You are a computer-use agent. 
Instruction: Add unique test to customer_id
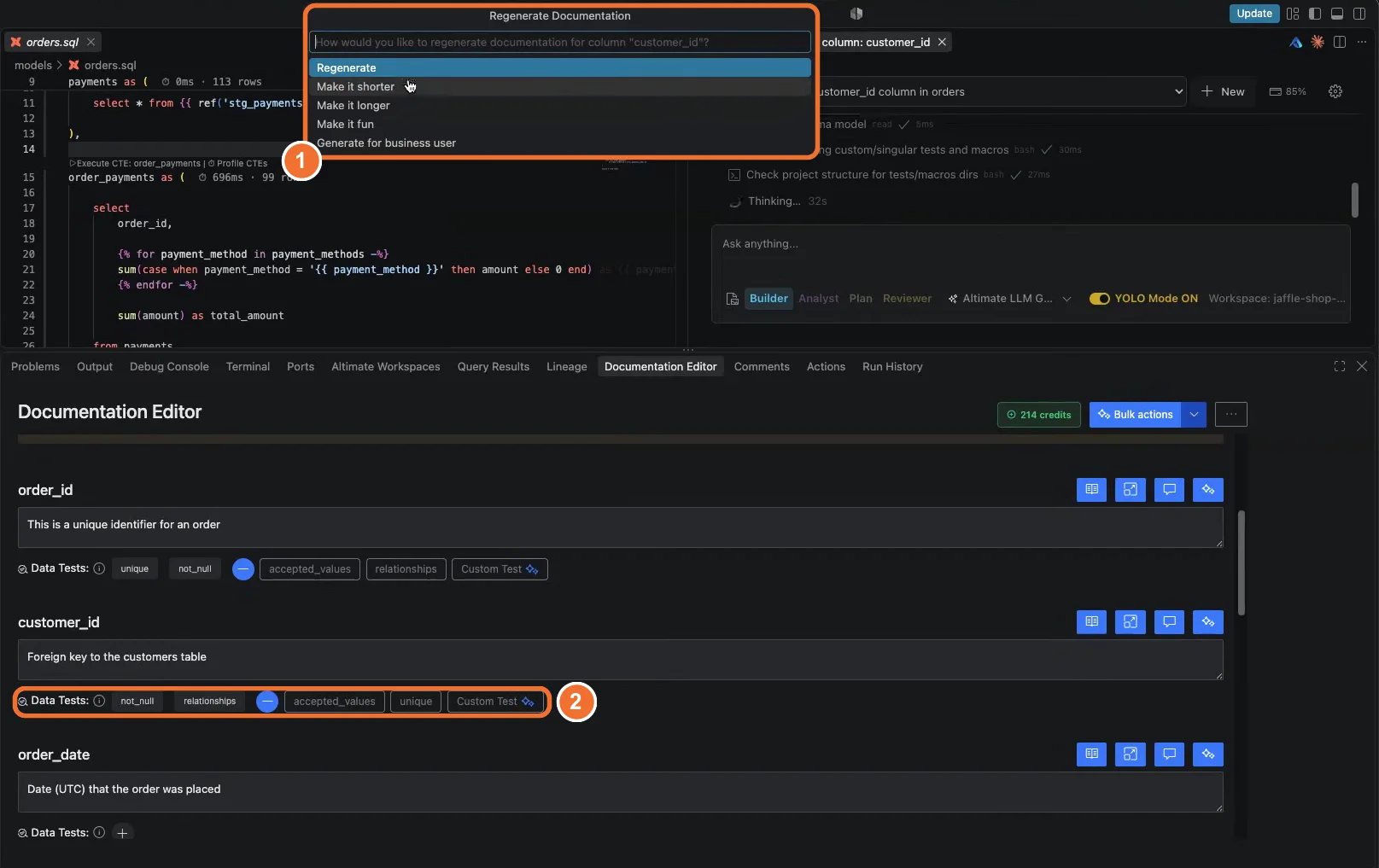[x=416, y=702]
